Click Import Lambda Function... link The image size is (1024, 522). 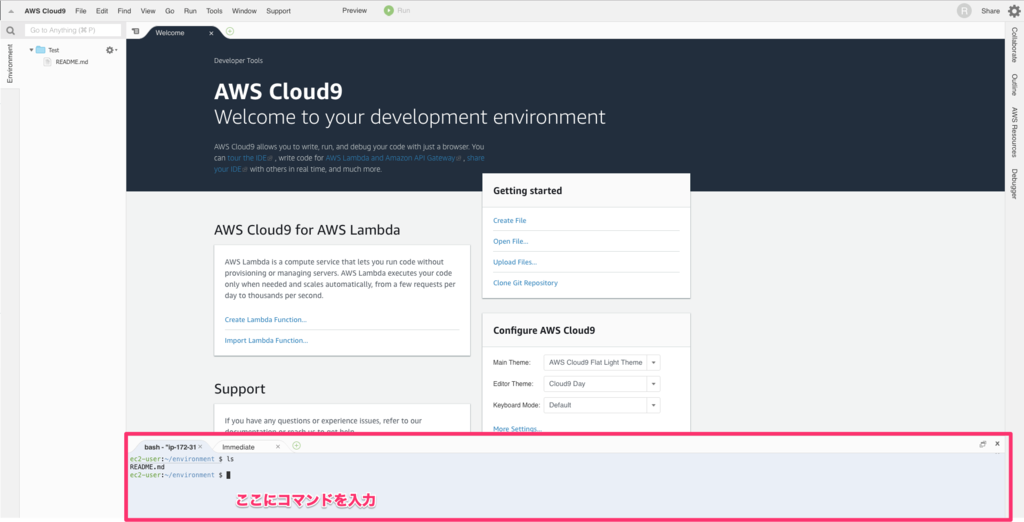266,340
